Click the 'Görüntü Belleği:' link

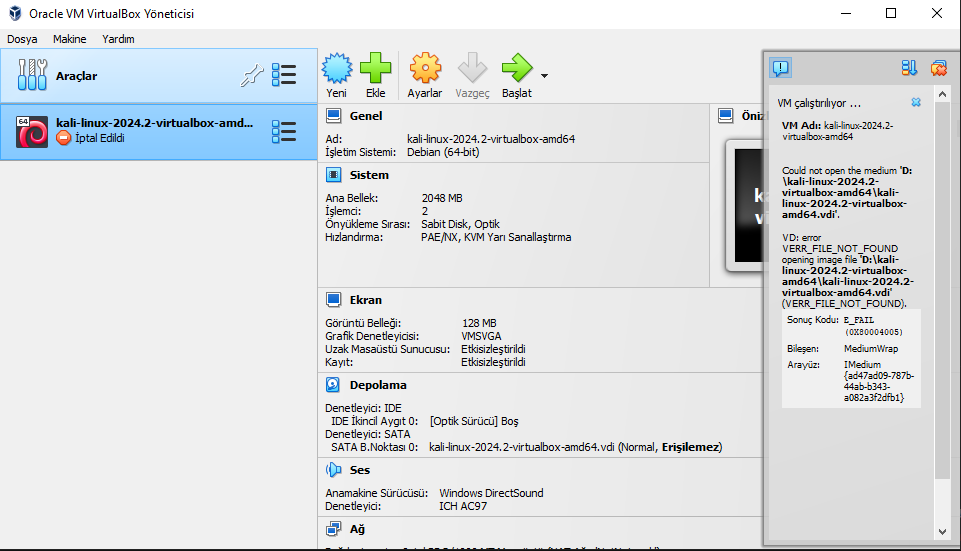click(363, 323)
